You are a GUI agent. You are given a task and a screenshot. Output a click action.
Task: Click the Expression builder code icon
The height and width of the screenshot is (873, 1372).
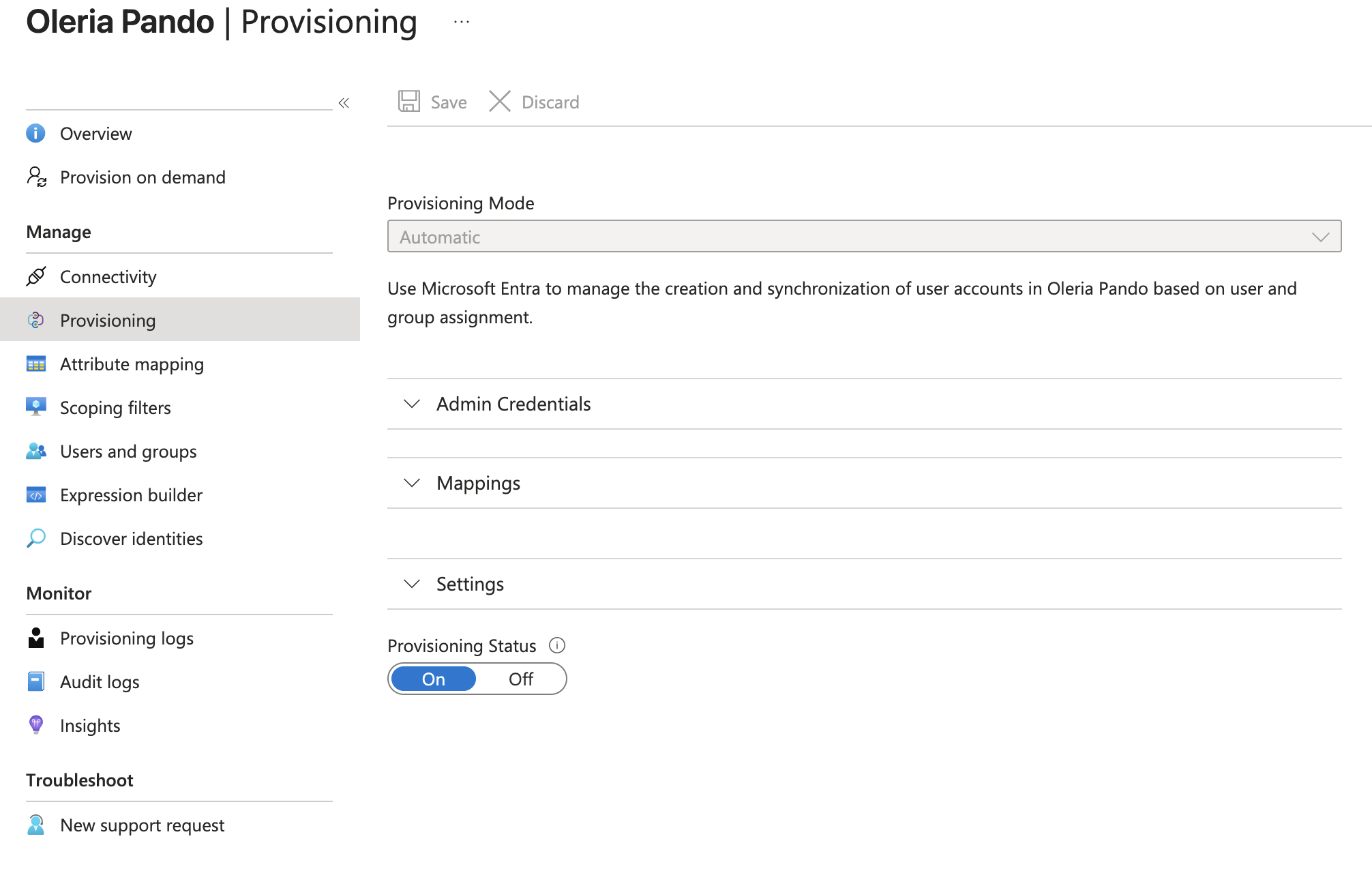click(x=36, y=494)
